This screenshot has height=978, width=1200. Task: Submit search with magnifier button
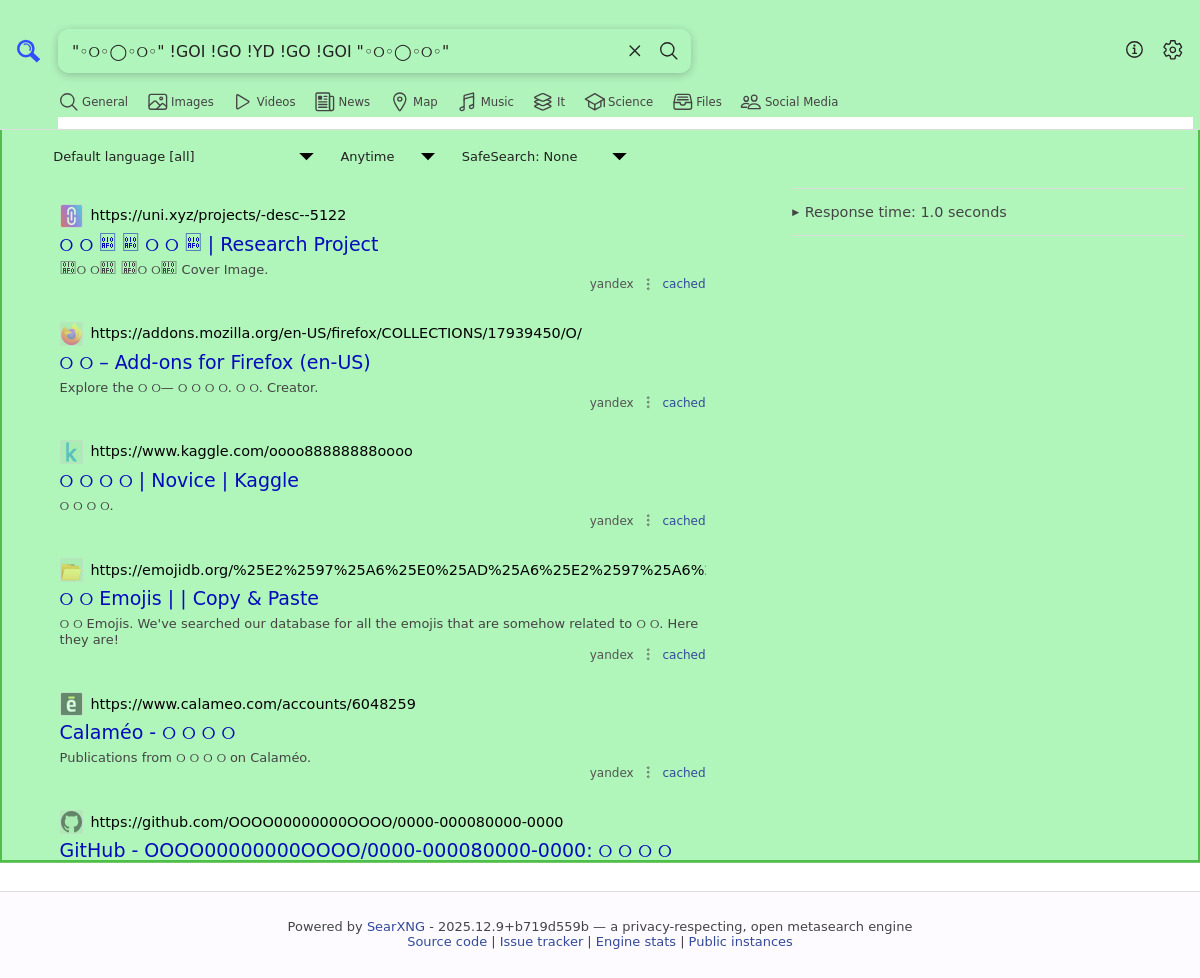click(669, 51)
